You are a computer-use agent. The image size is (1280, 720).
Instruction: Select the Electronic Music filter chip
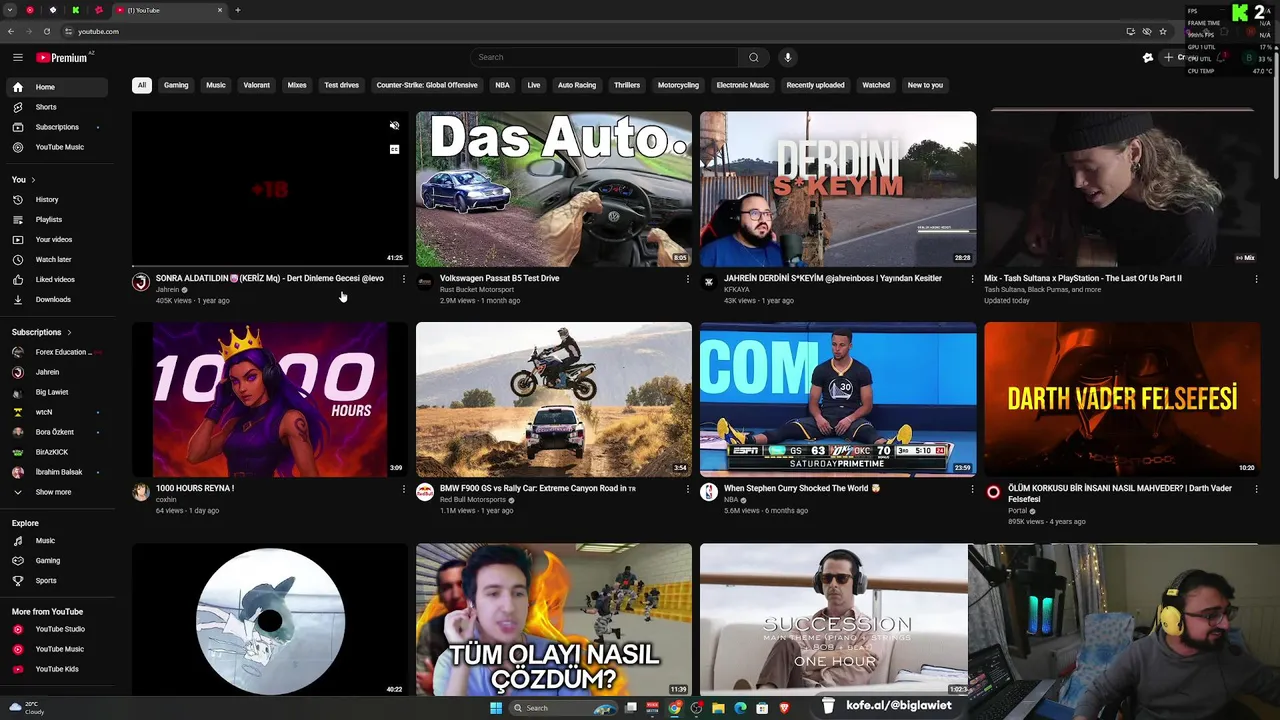(743, 85)
